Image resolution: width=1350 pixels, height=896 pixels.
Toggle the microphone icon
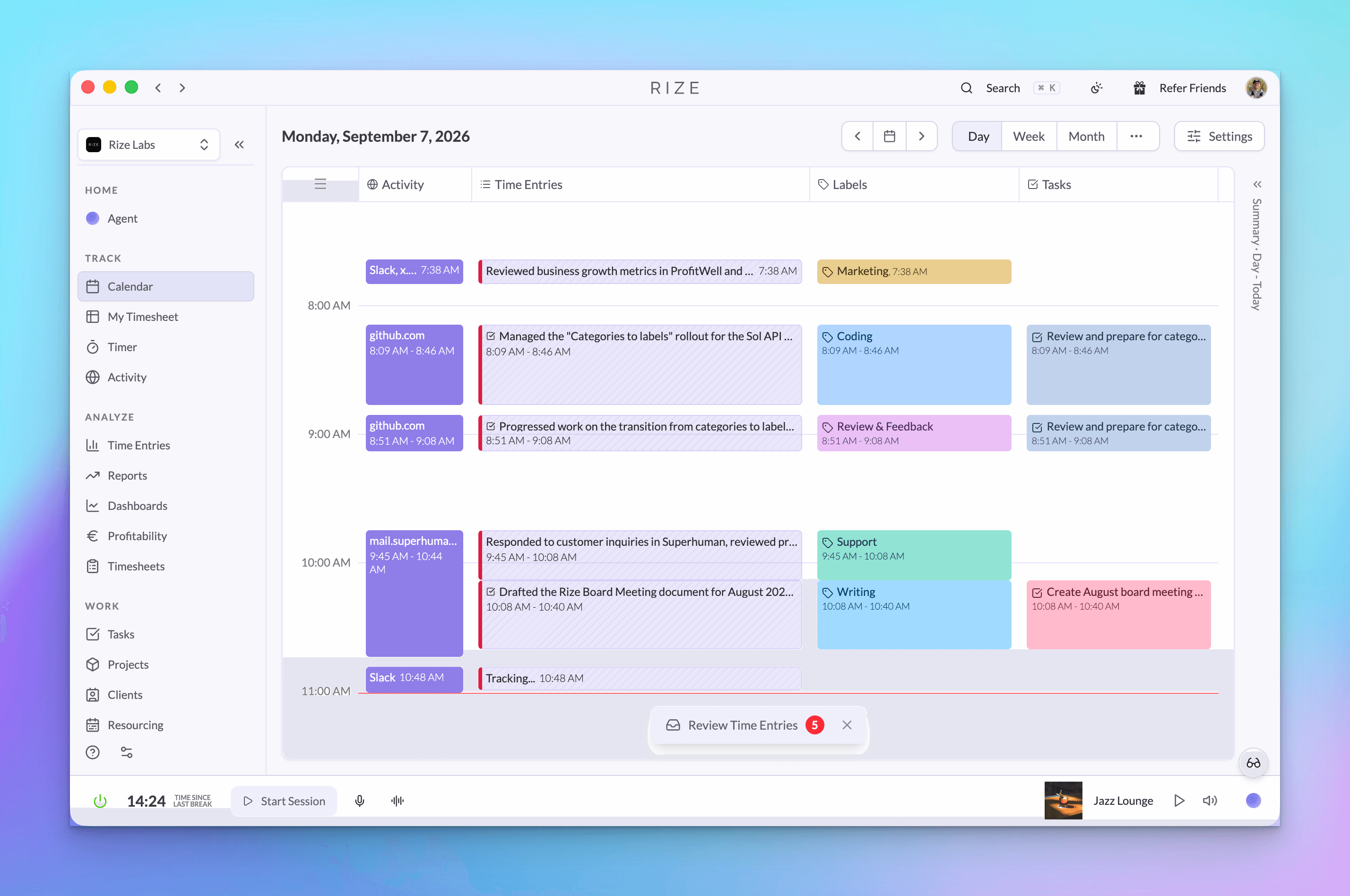coord(360,801)
